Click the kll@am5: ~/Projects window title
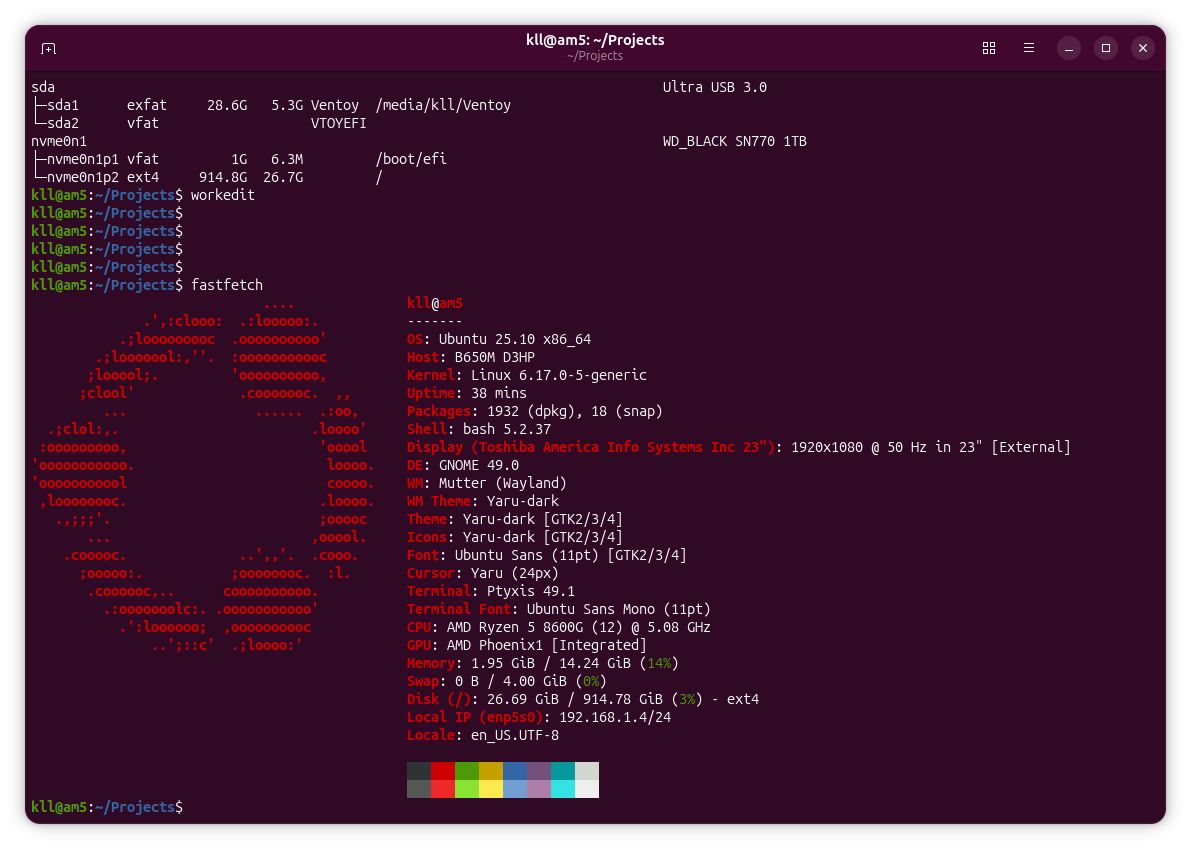Image resolution: width=1191 pixels, height=849 pixels. 595,40
